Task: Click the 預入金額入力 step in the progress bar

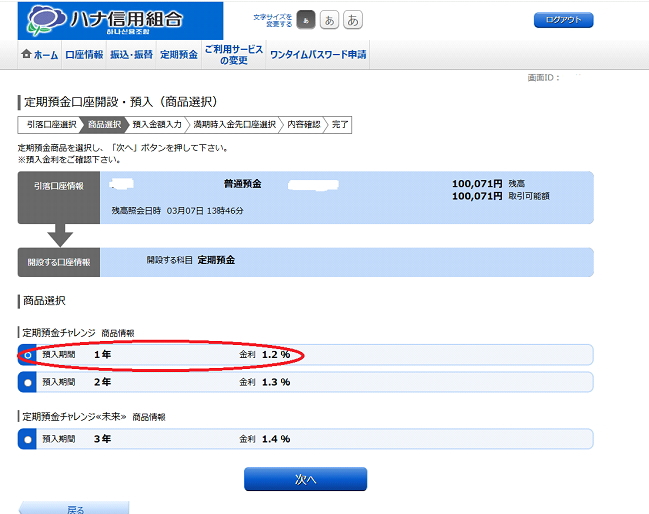Action: pos(157,125)
